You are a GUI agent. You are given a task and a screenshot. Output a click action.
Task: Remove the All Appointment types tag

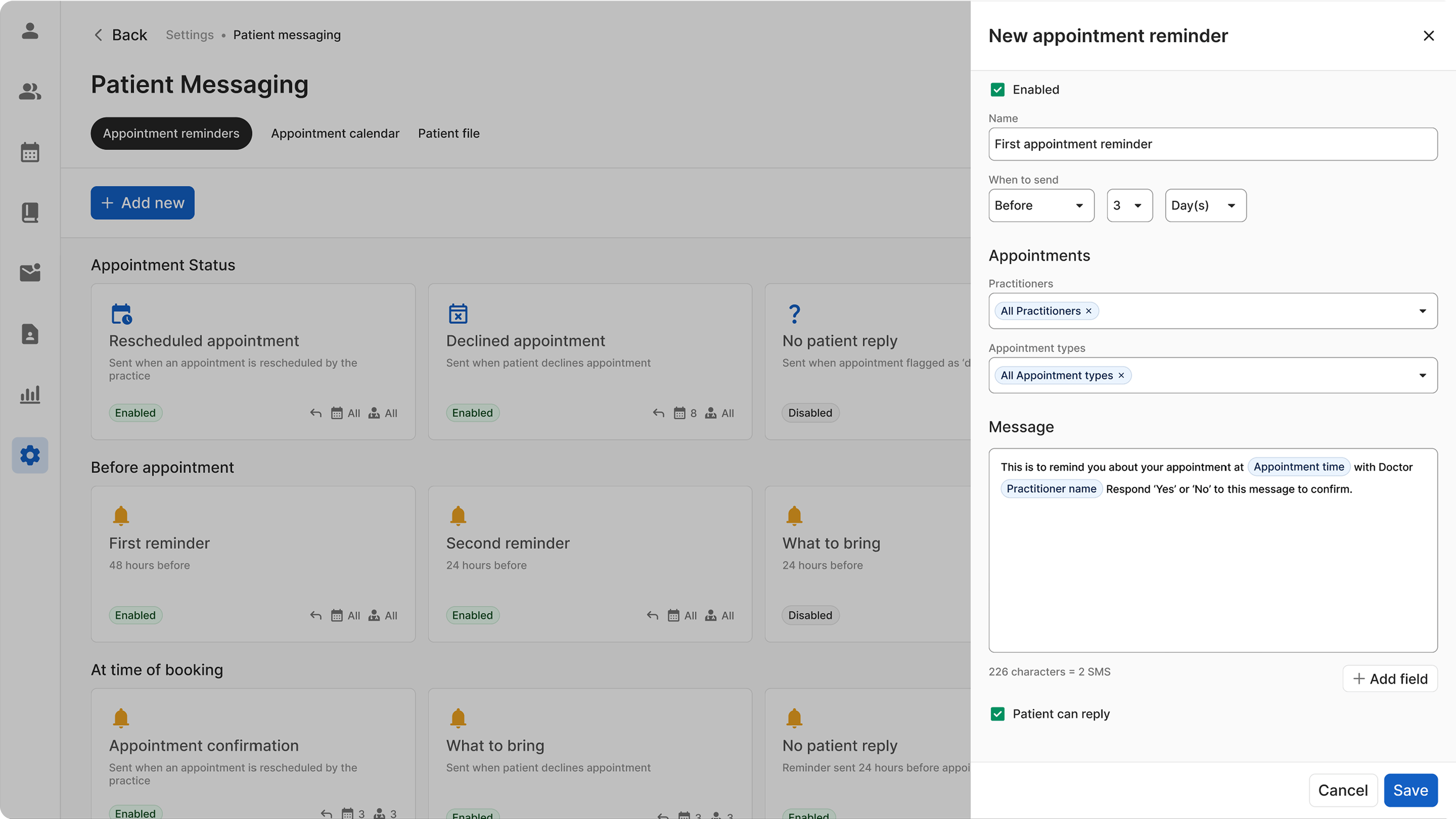click(1121, 375)
